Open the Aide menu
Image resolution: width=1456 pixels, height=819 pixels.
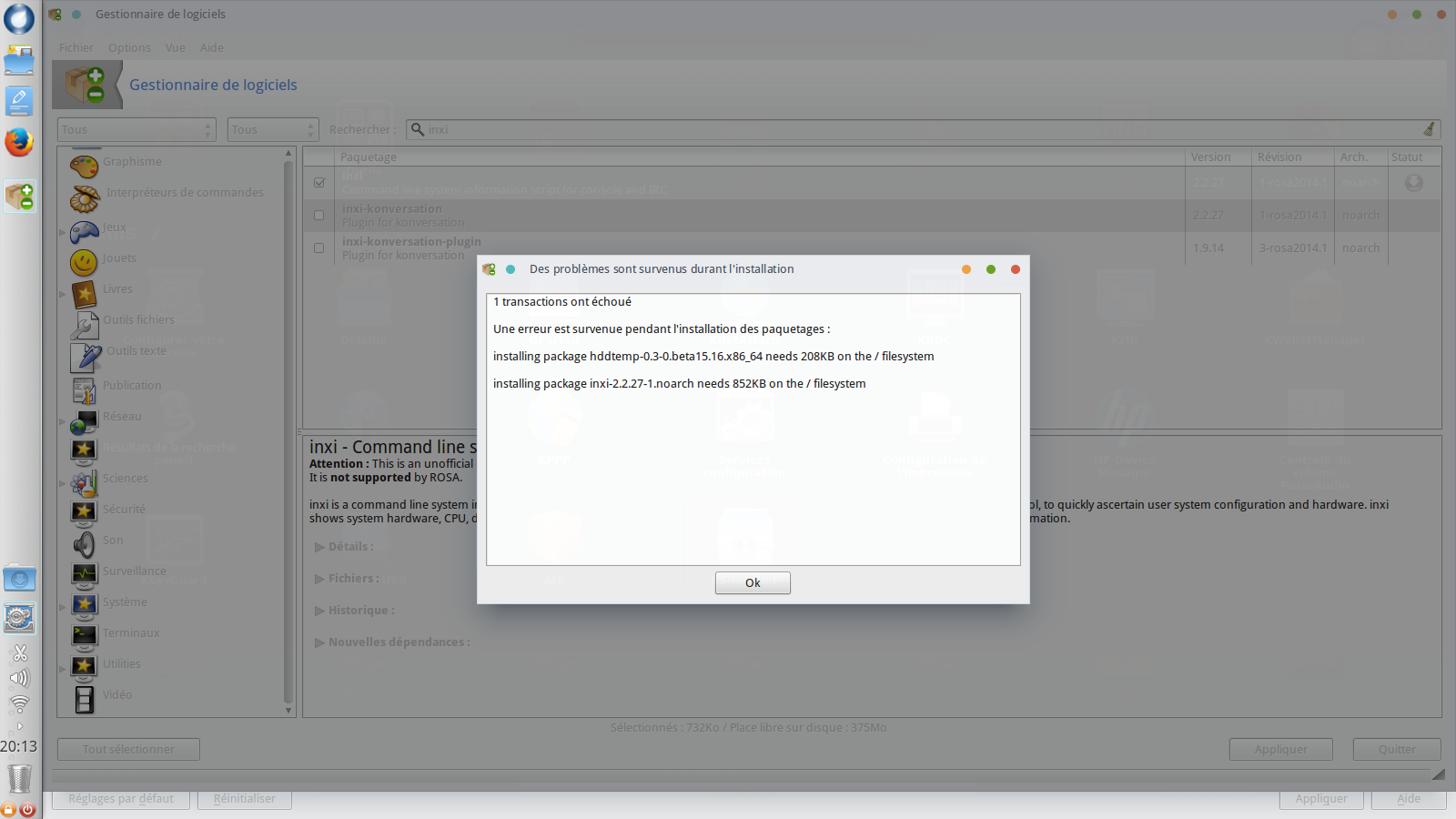[x=212, y=48]
